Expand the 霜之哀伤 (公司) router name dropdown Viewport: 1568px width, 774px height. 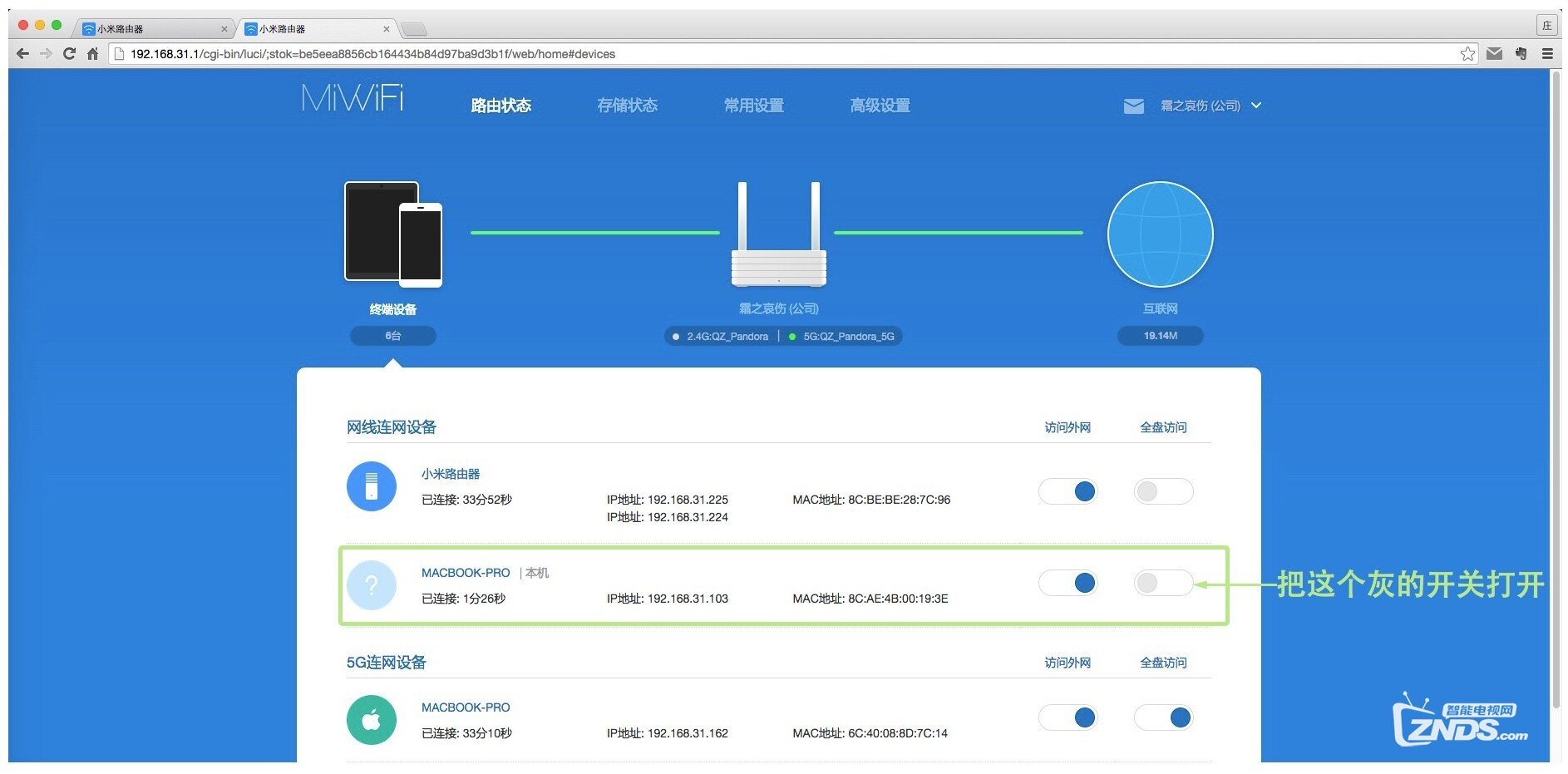pos(1255,106)
